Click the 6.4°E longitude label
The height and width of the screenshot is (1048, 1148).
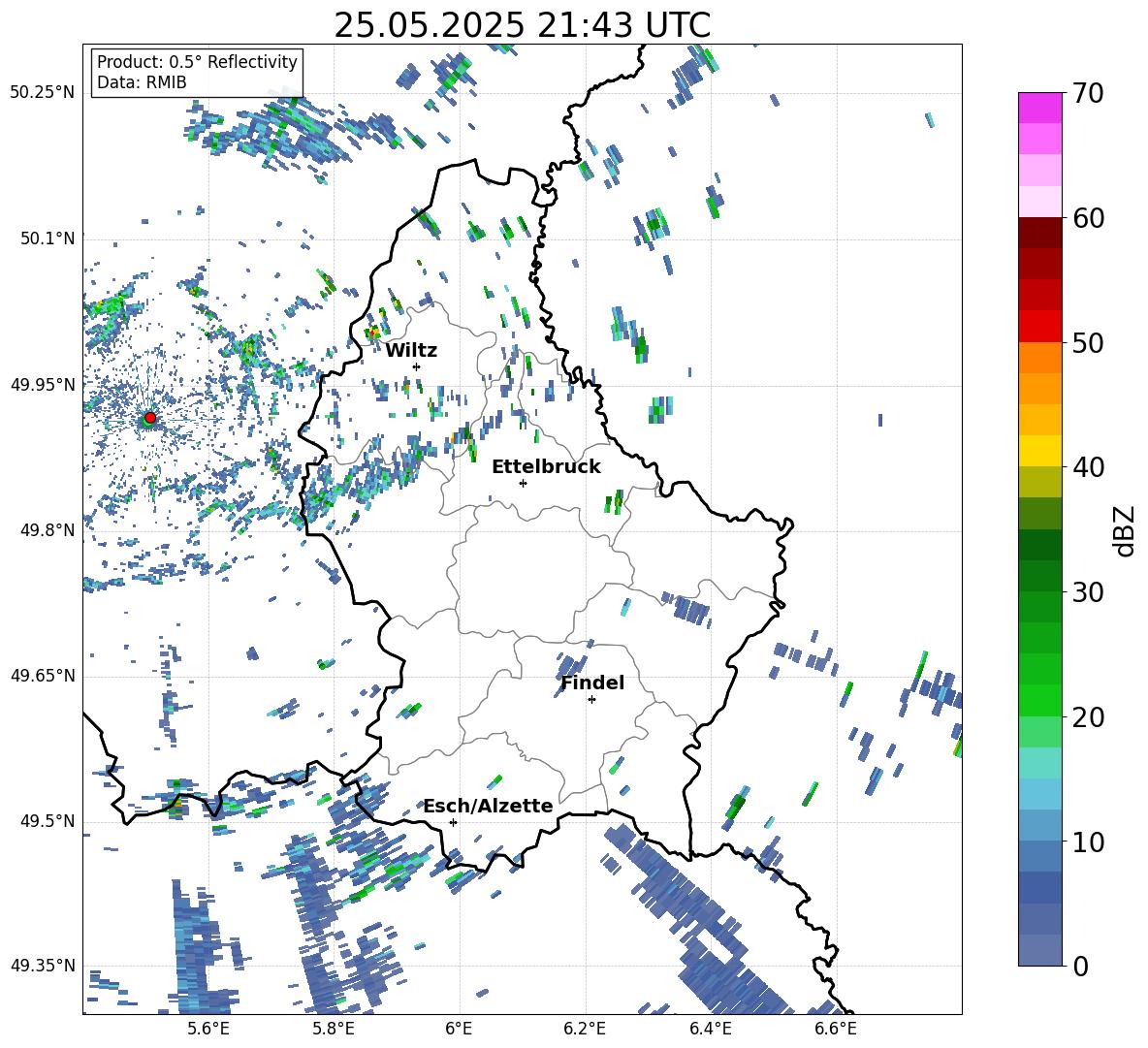pos(710,1029)
